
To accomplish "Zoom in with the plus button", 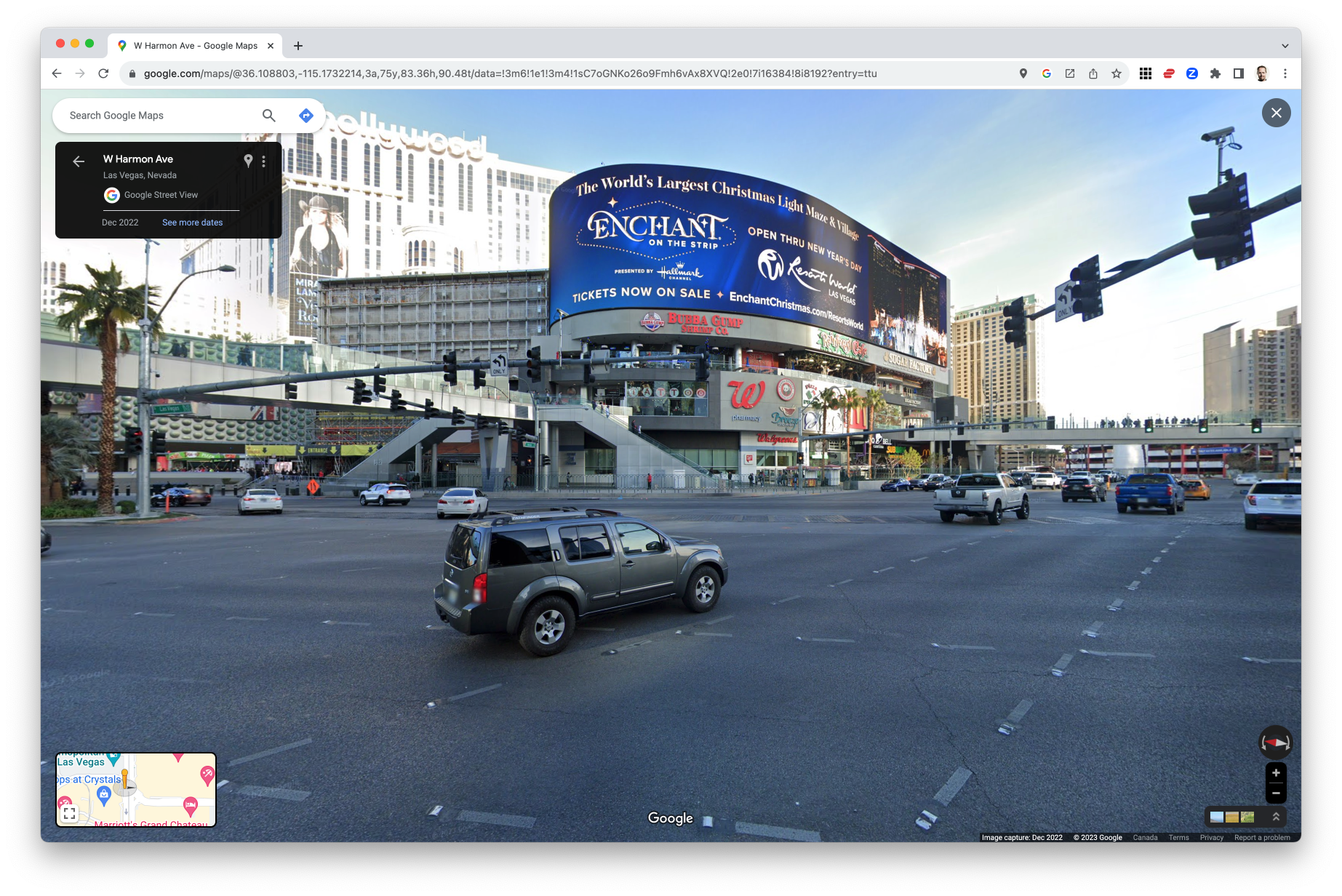I will point(1276,773).
